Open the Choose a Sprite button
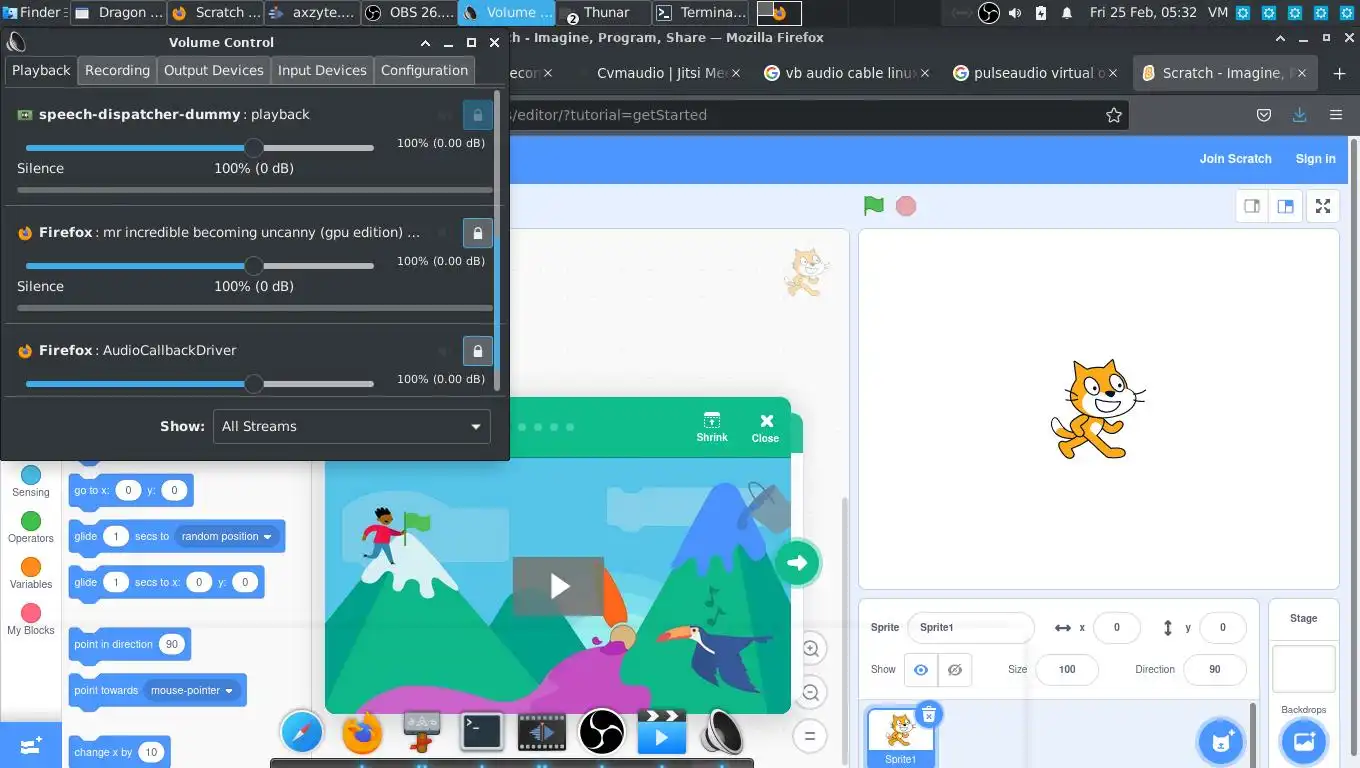 tap(1221, 741)
